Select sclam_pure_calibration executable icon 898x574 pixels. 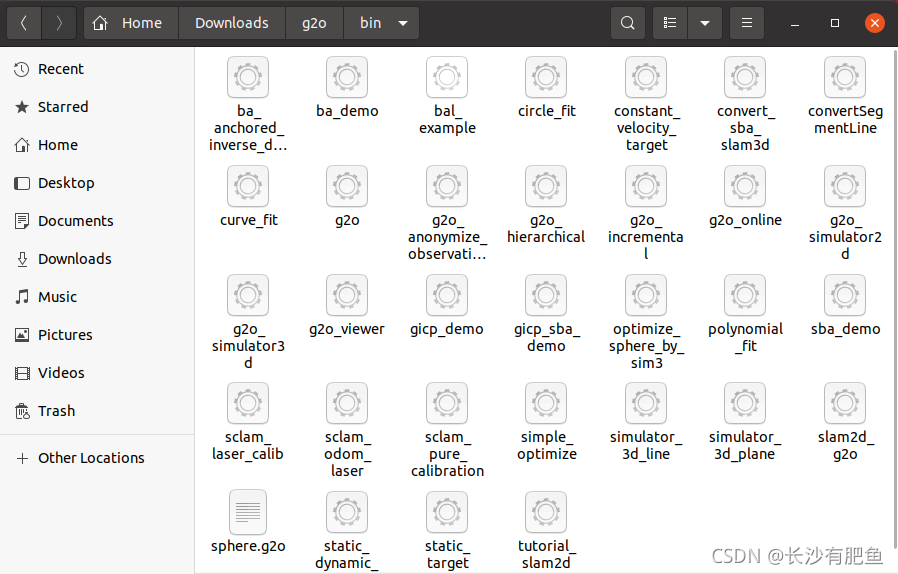[x=447, y=403]
